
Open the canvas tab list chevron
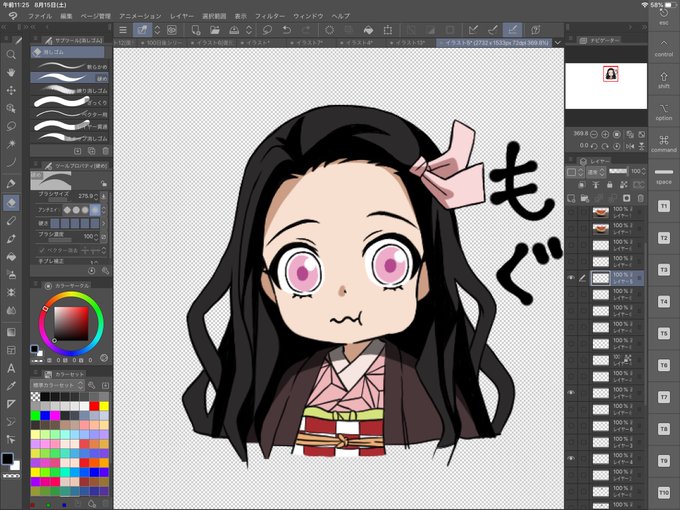pyautogui.click(x=558, y=42)
